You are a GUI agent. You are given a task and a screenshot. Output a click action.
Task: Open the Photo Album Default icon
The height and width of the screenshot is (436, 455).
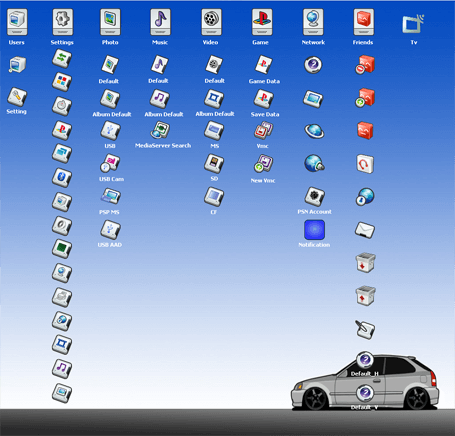[110, 99]
